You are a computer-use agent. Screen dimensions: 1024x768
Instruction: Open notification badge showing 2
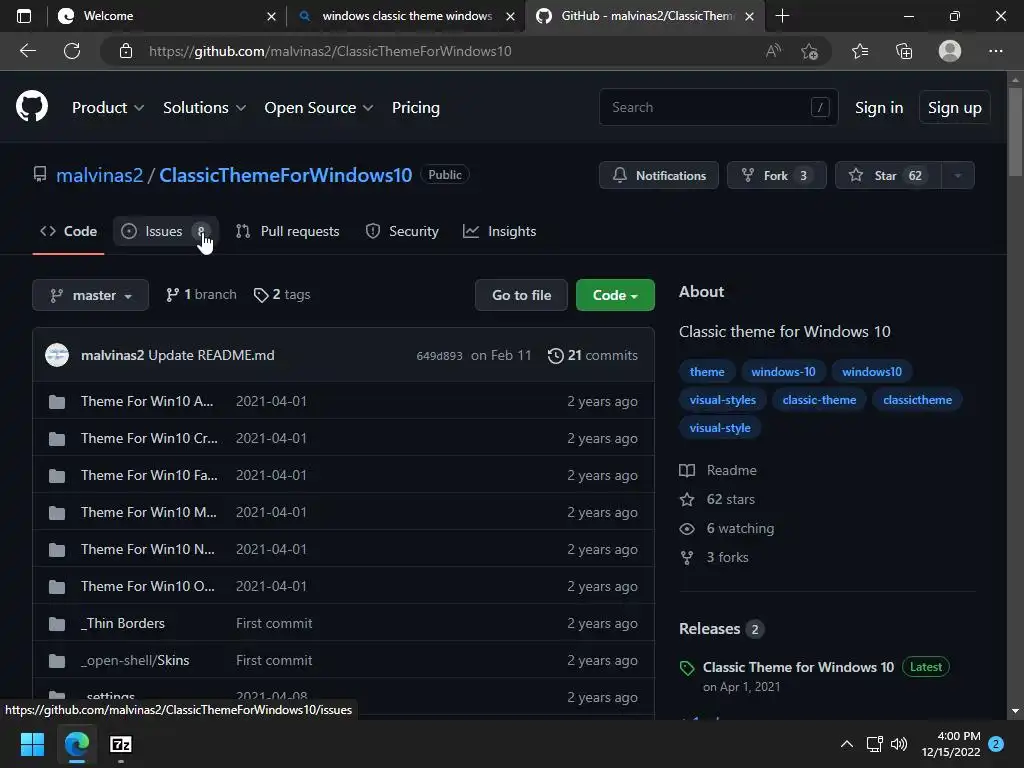coord(996,744)
